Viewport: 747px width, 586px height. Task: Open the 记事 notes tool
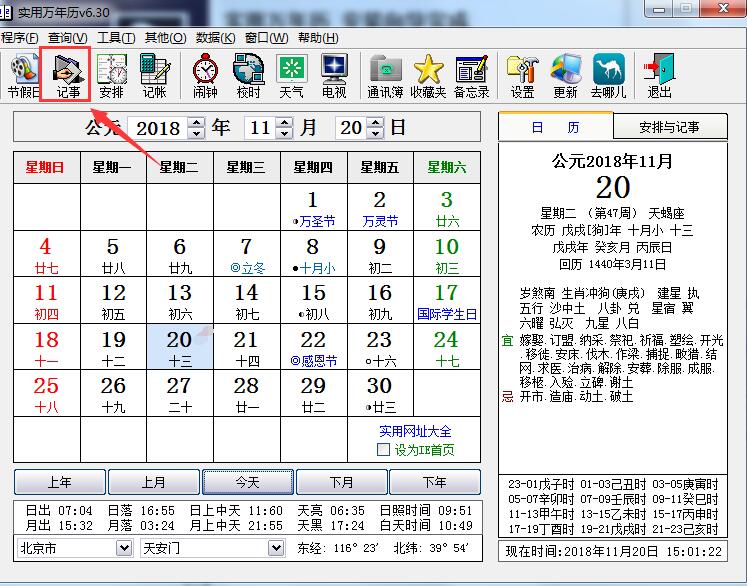[x=67, y=76]
